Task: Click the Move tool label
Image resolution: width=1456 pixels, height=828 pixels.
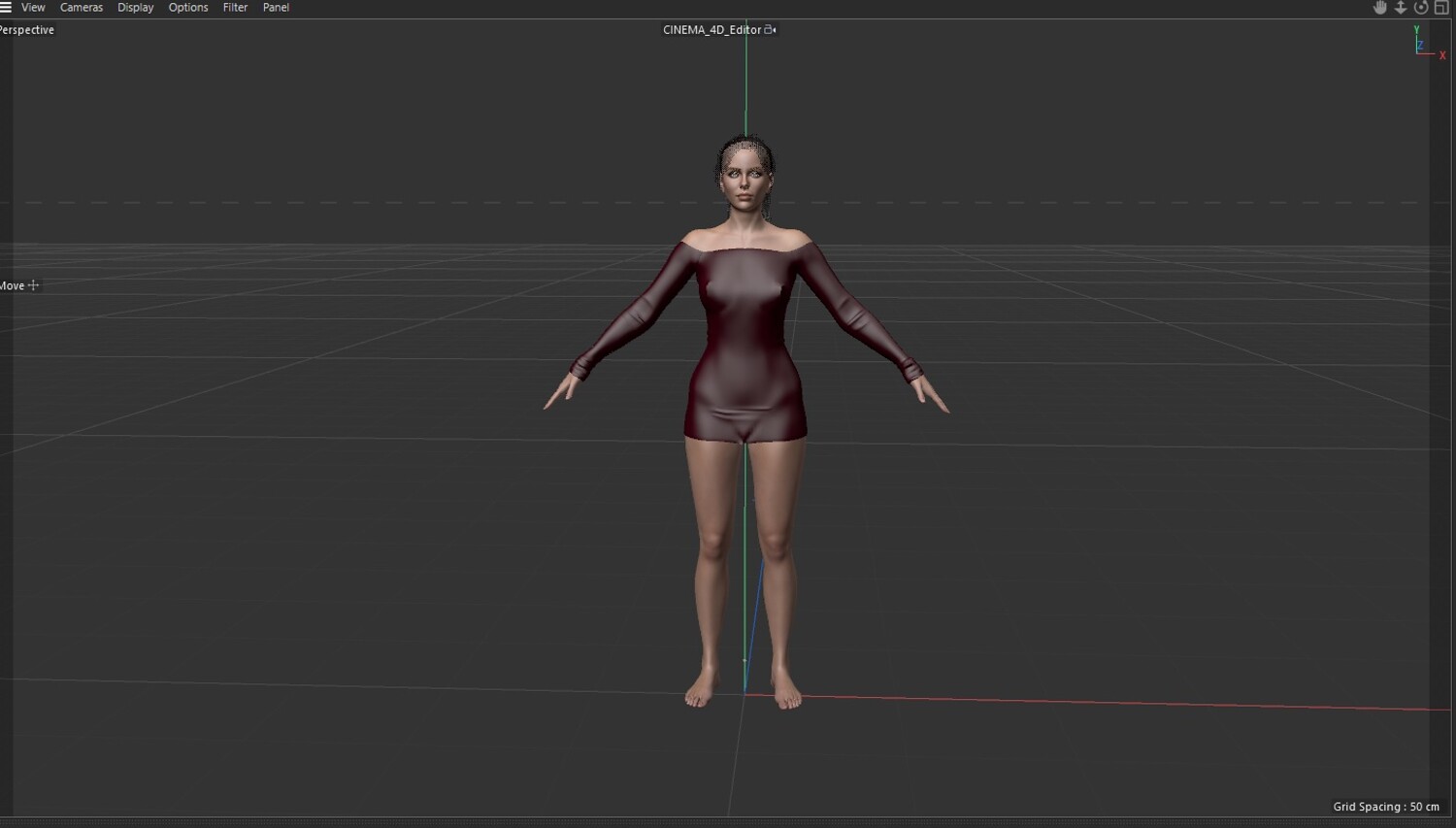Action: [13, 285]
